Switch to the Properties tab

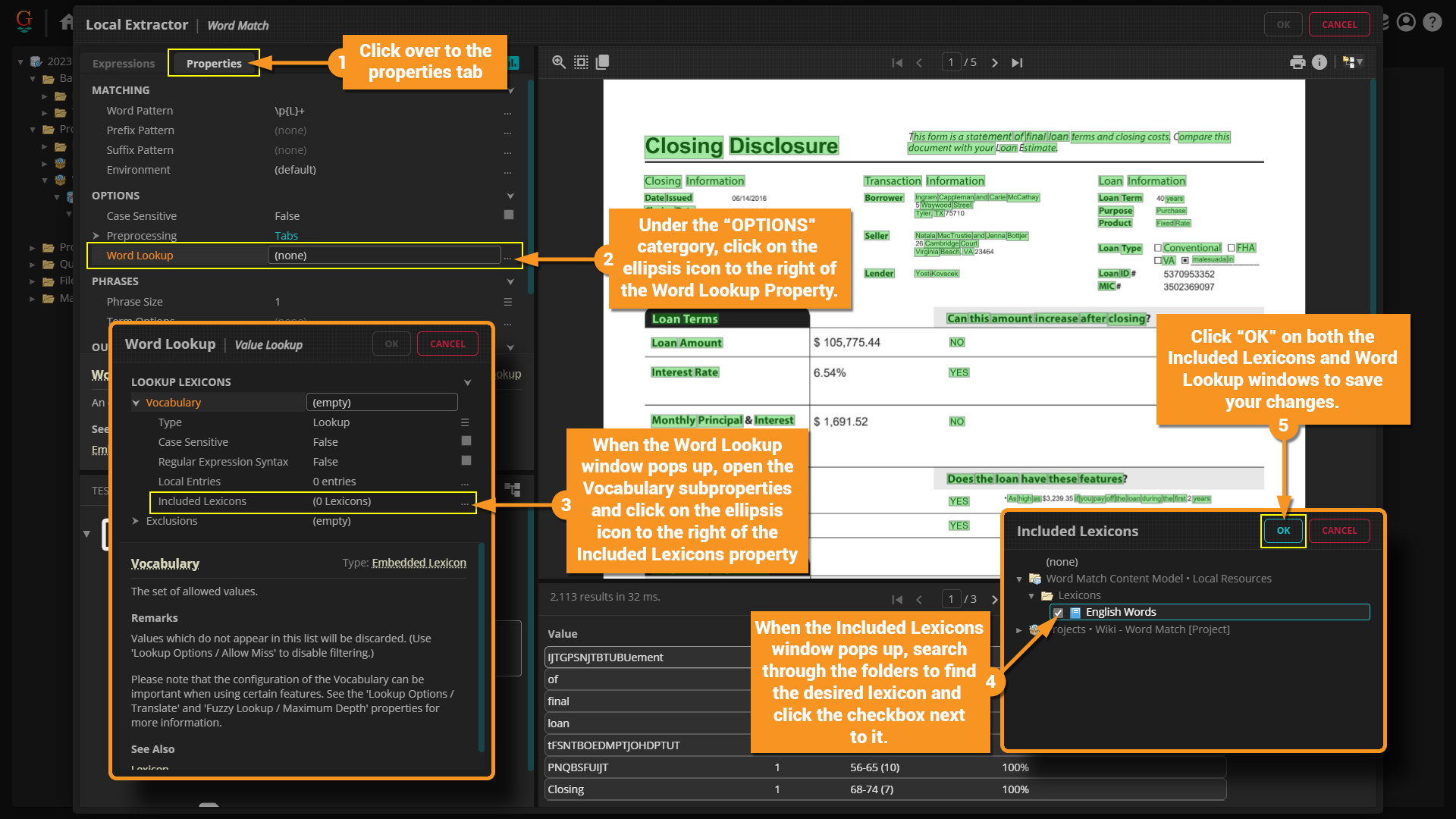[x=214, y=64]
